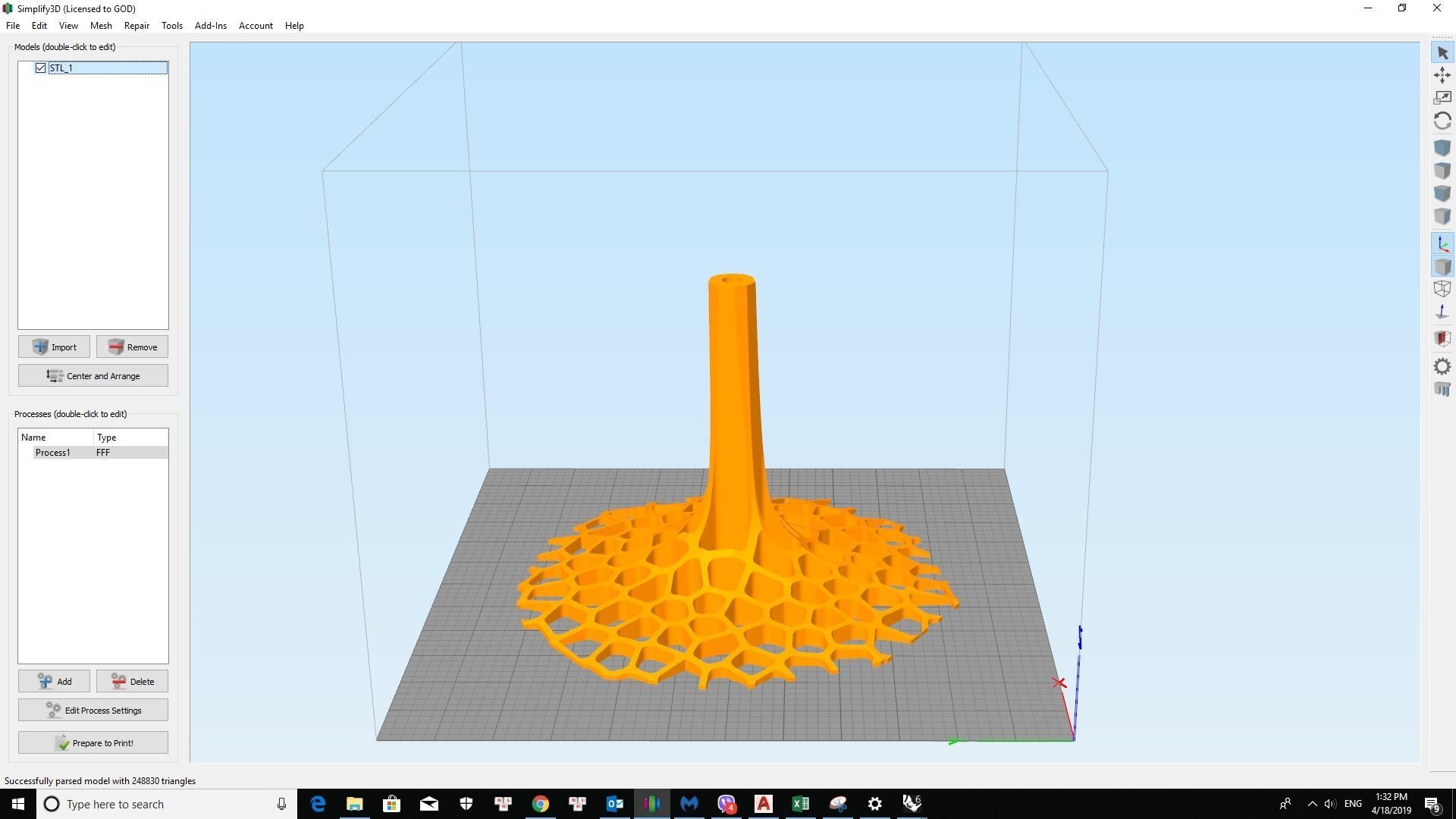Click the Type column header

pyautogui.click(x=130, y=438)
